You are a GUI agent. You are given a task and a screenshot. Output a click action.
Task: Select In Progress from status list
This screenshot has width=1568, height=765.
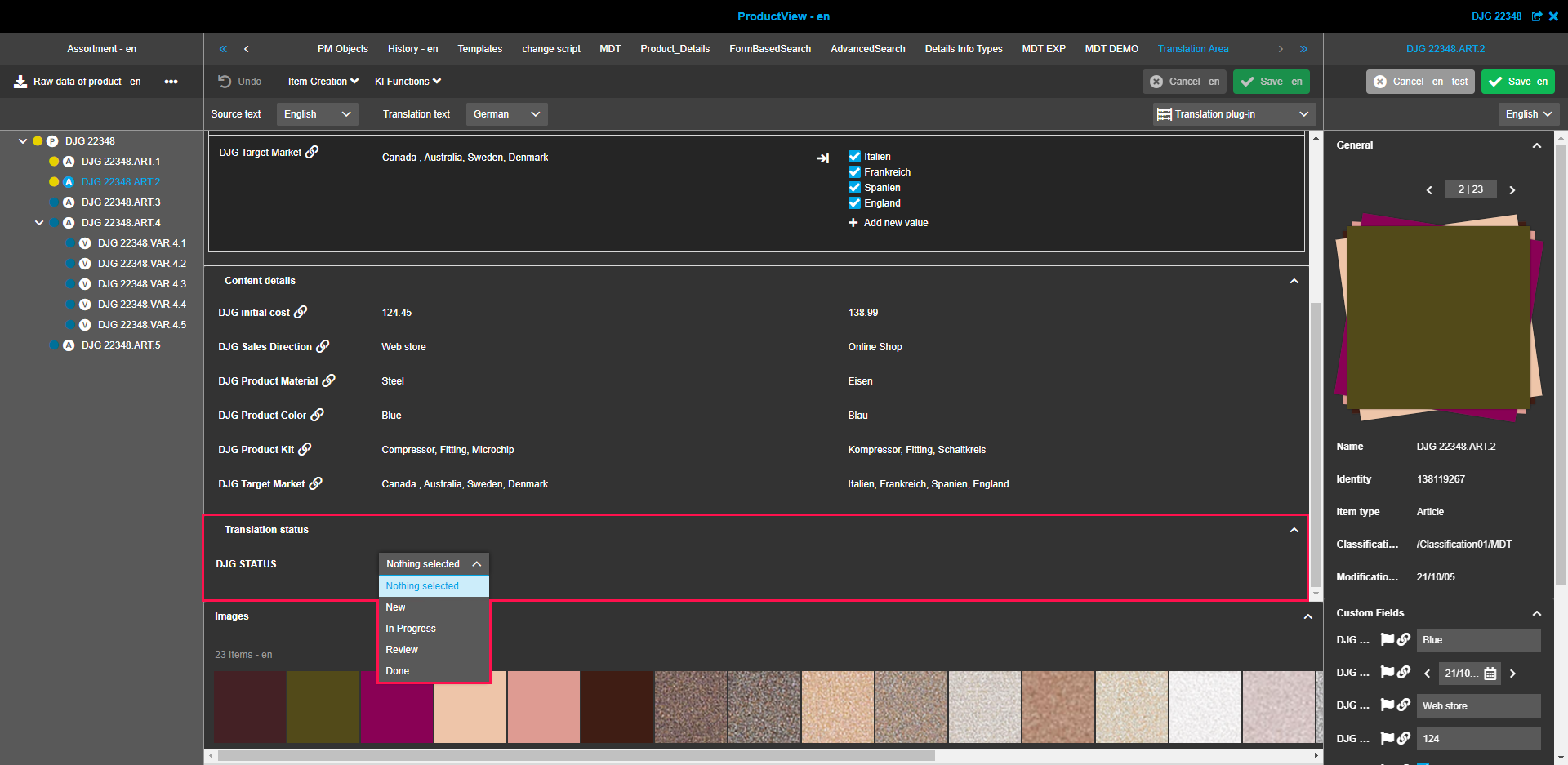(x=411, y=629)
